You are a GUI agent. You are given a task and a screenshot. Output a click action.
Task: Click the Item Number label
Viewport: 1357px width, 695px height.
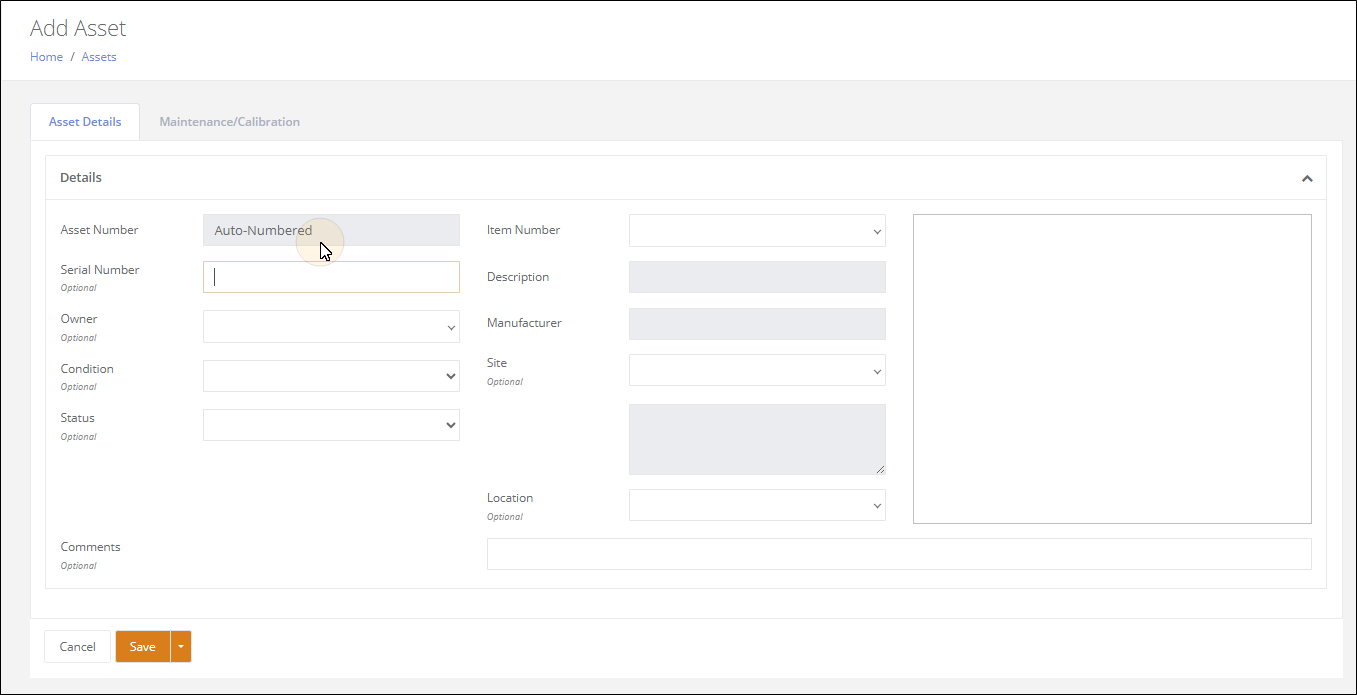(523, 230)
